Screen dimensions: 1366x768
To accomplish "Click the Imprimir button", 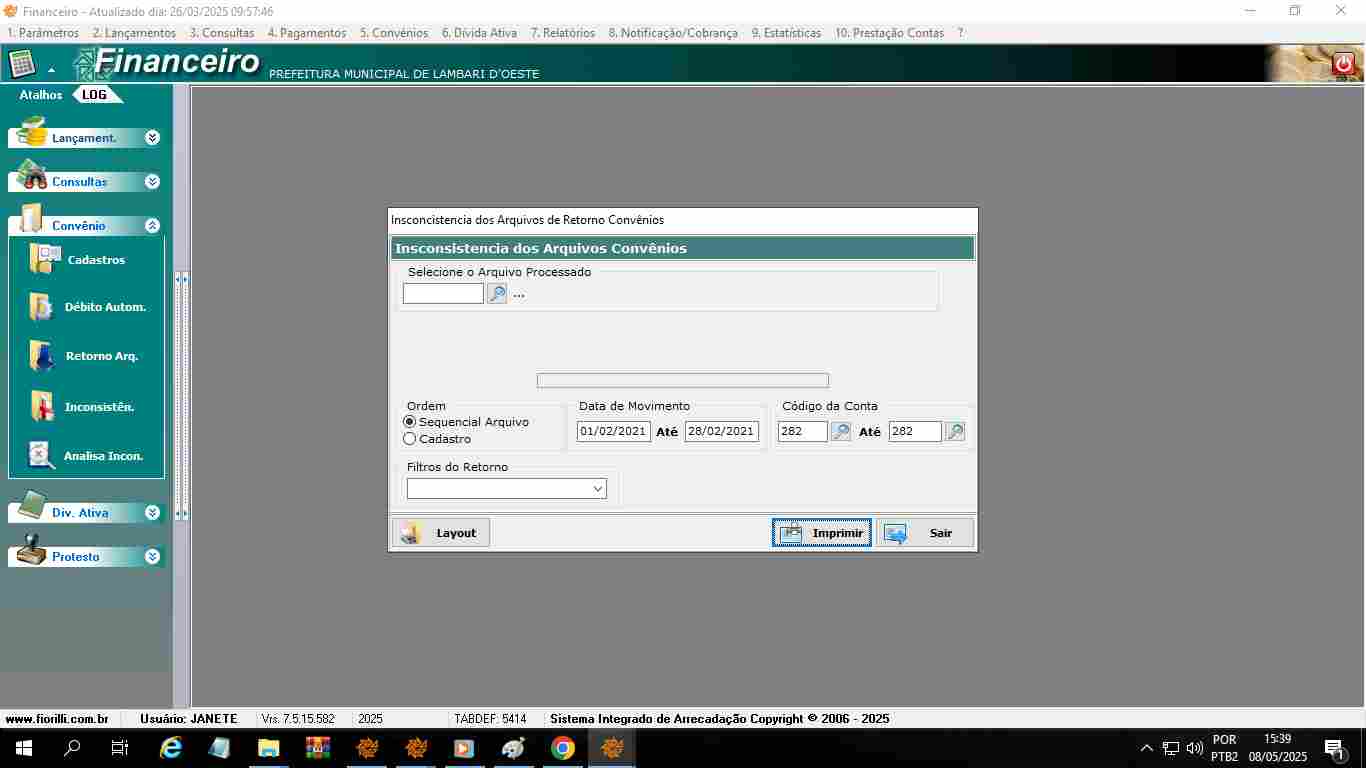I will coord(822,533).
